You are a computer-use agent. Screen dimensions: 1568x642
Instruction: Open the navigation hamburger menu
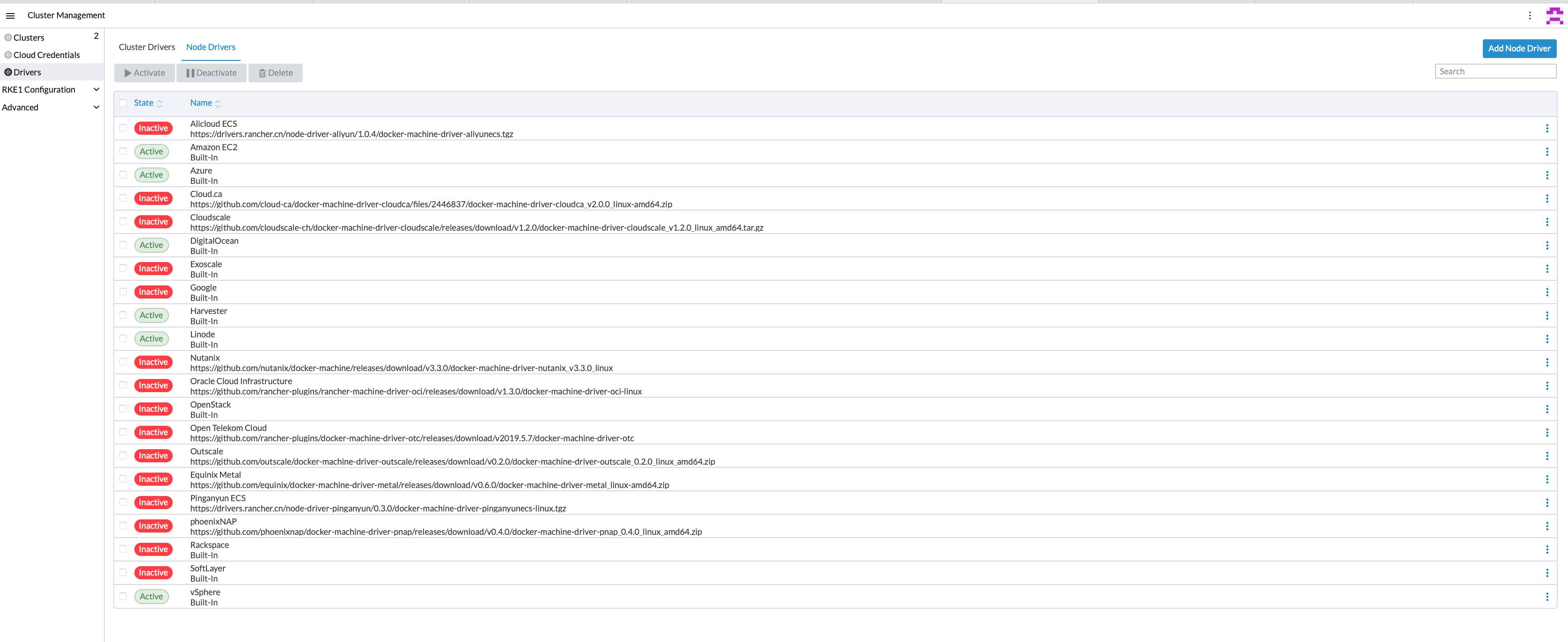coord(10,15)
